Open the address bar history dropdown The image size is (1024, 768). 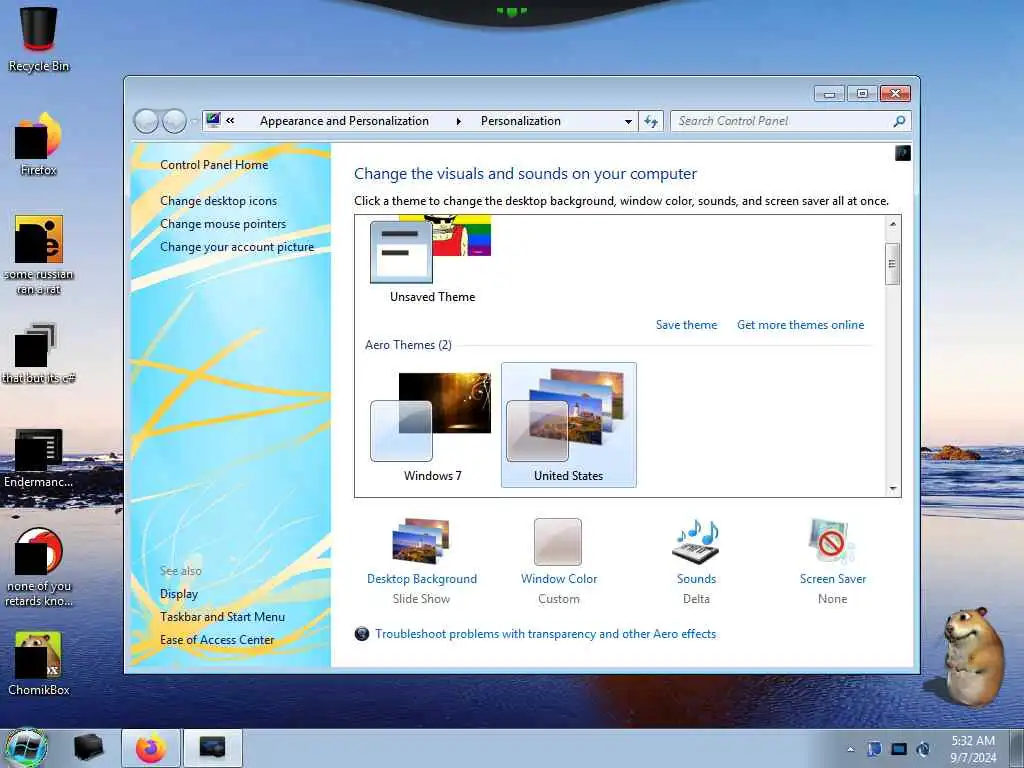point(628,121)
